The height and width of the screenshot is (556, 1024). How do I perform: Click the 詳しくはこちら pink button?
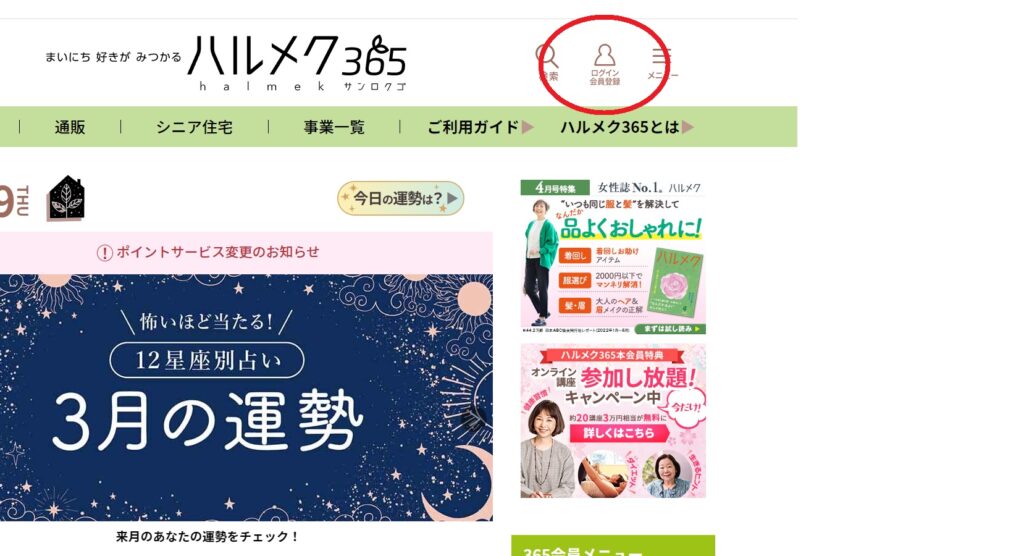[x=618, y=433]
